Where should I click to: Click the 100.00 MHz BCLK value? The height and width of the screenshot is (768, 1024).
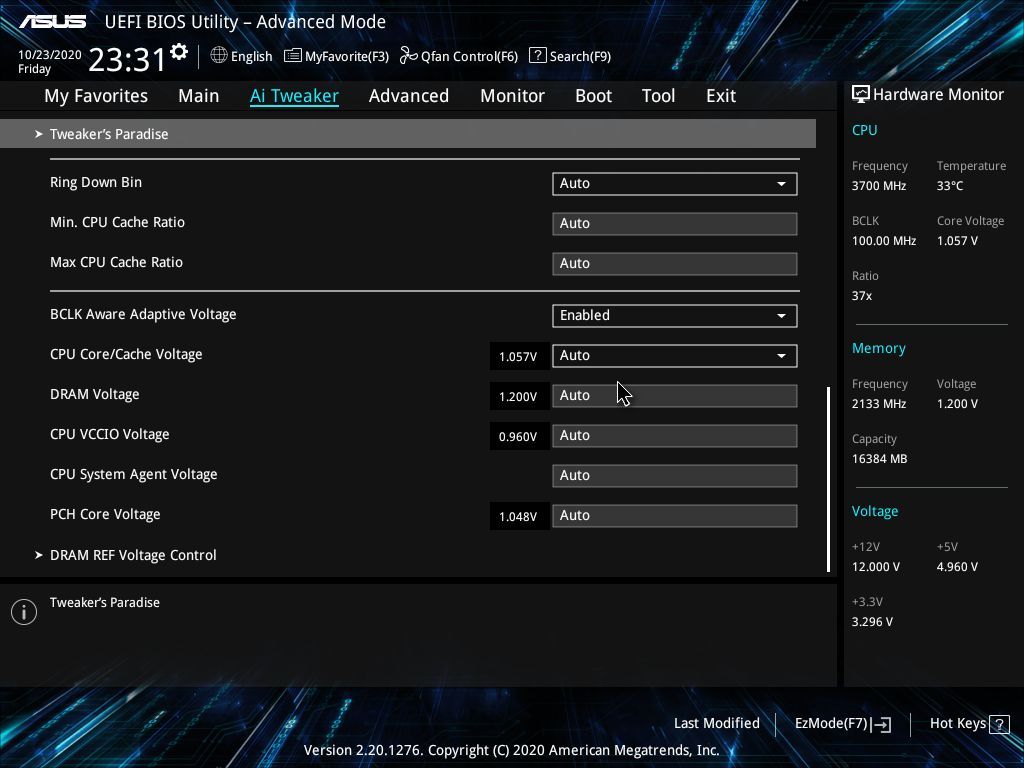click(884, 241)
